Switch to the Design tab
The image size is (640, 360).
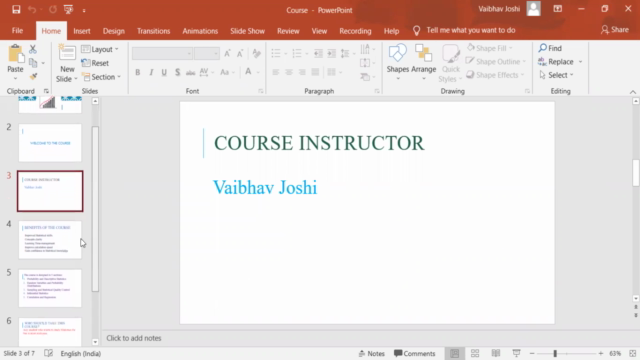pos(113,31)
